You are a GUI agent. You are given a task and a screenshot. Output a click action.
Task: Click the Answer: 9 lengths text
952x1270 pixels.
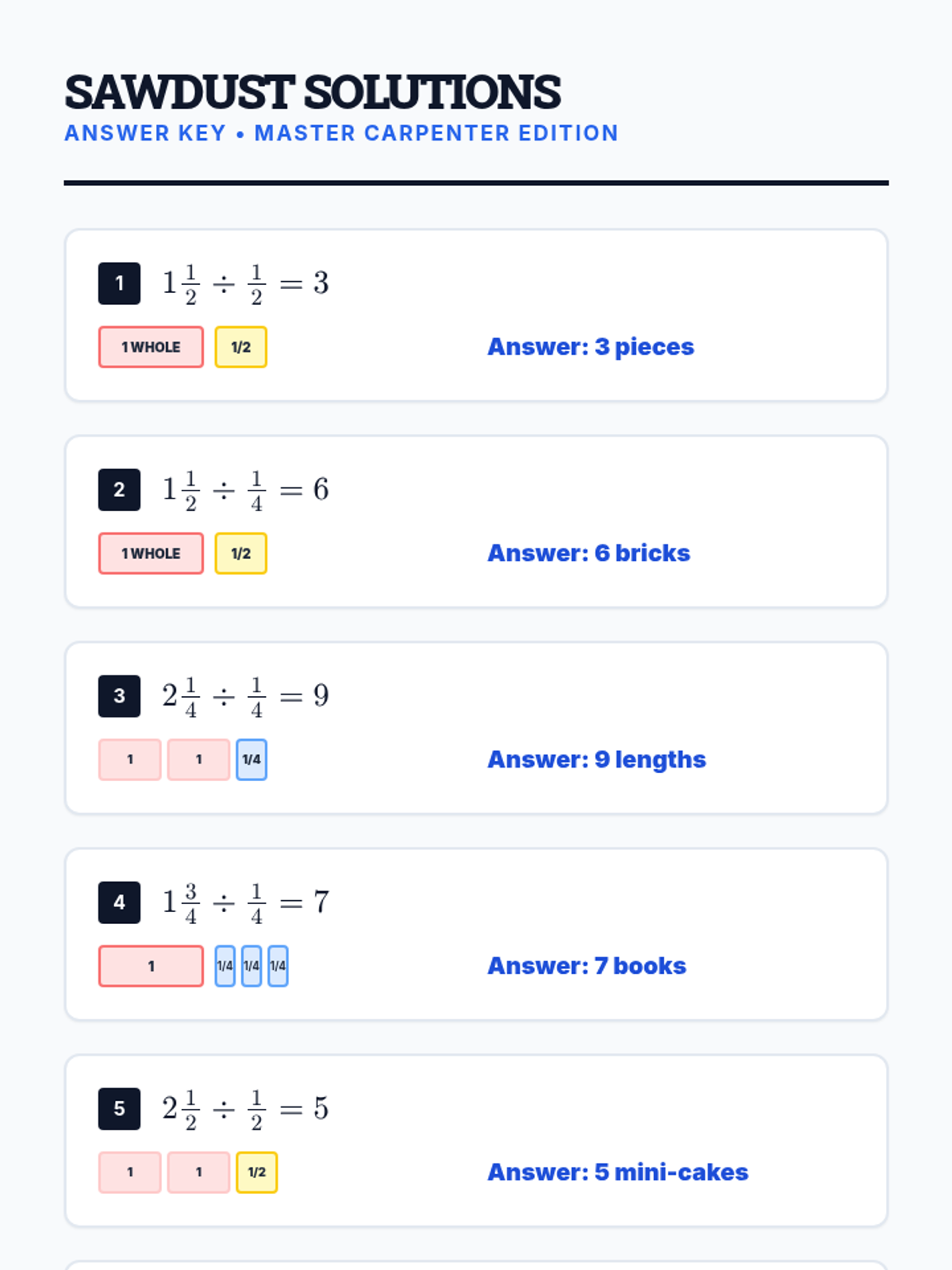597,760
